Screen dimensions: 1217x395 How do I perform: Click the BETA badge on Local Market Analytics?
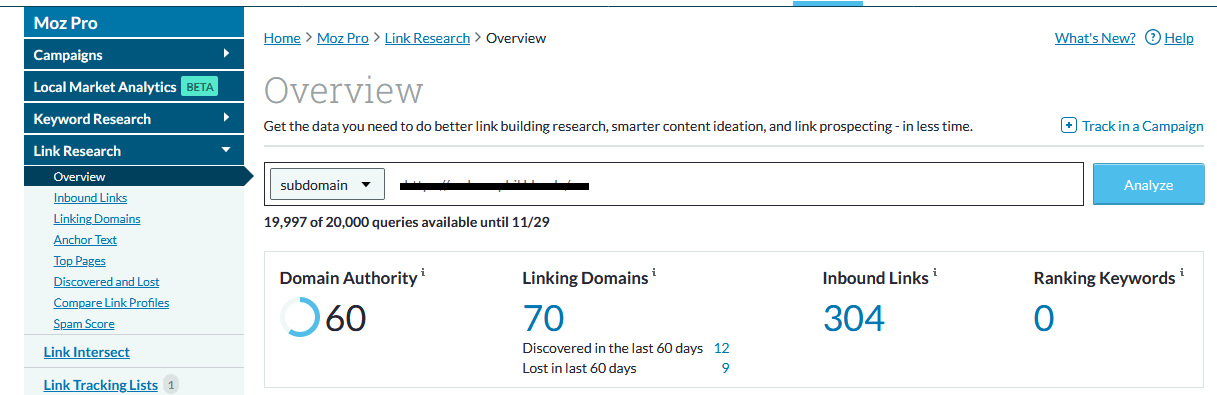[x=199, y=87]
